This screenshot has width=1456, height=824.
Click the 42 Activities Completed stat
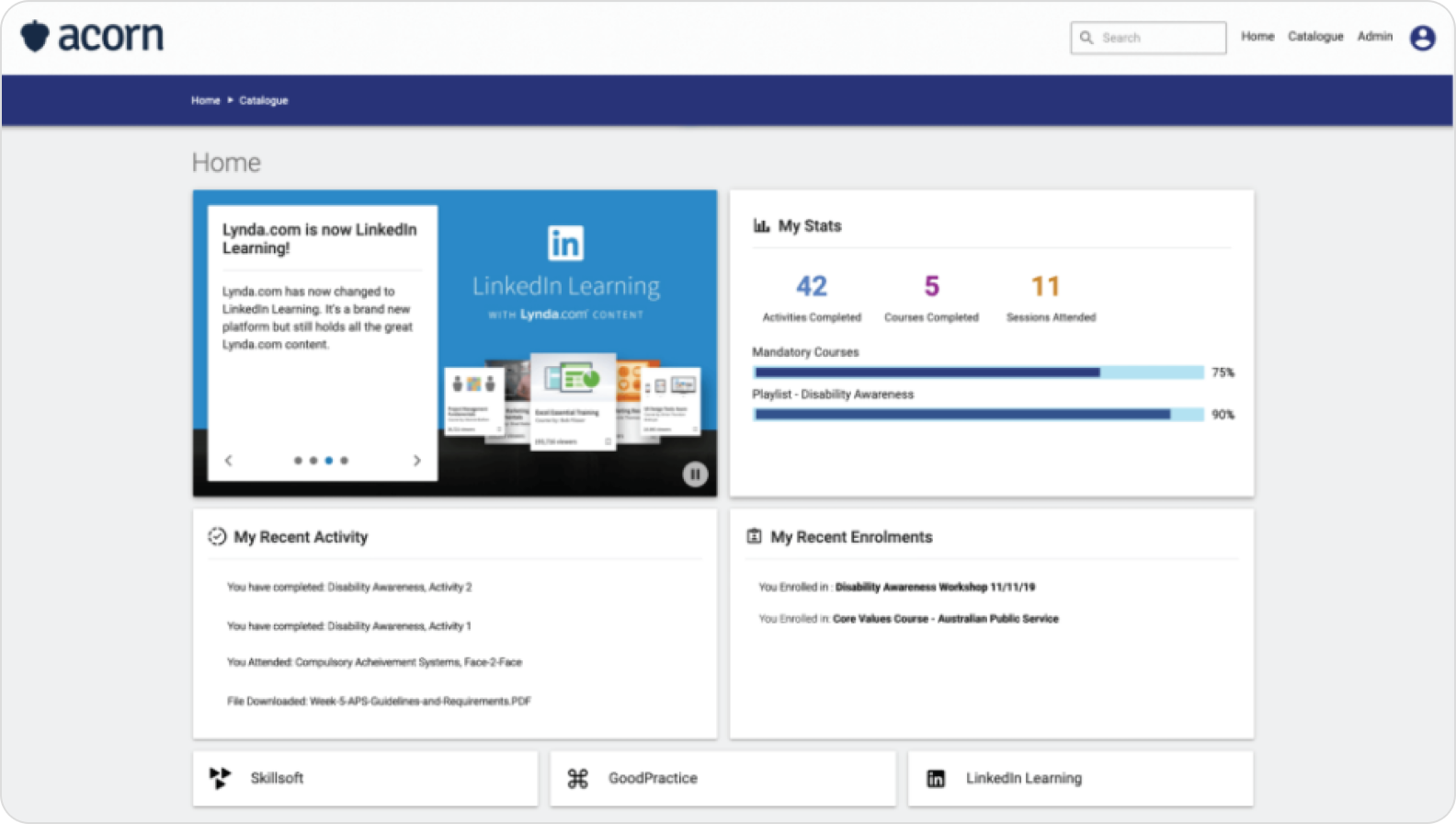pos(812,298)
